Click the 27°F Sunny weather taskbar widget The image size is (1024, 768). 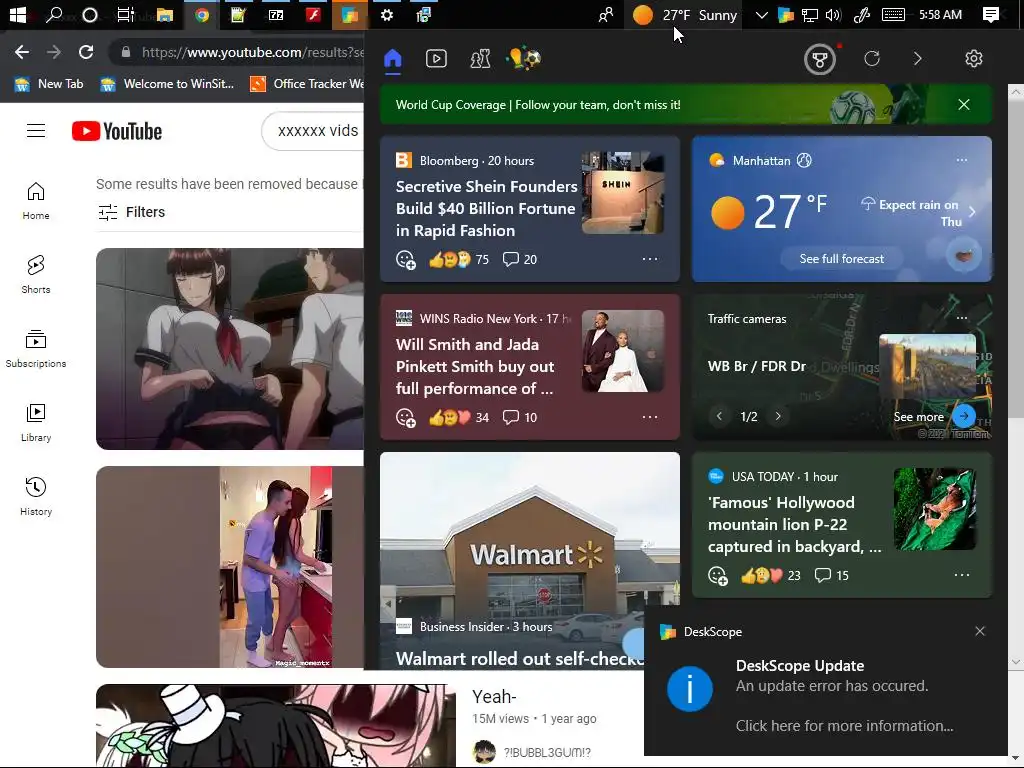click(x=685, y=15)
